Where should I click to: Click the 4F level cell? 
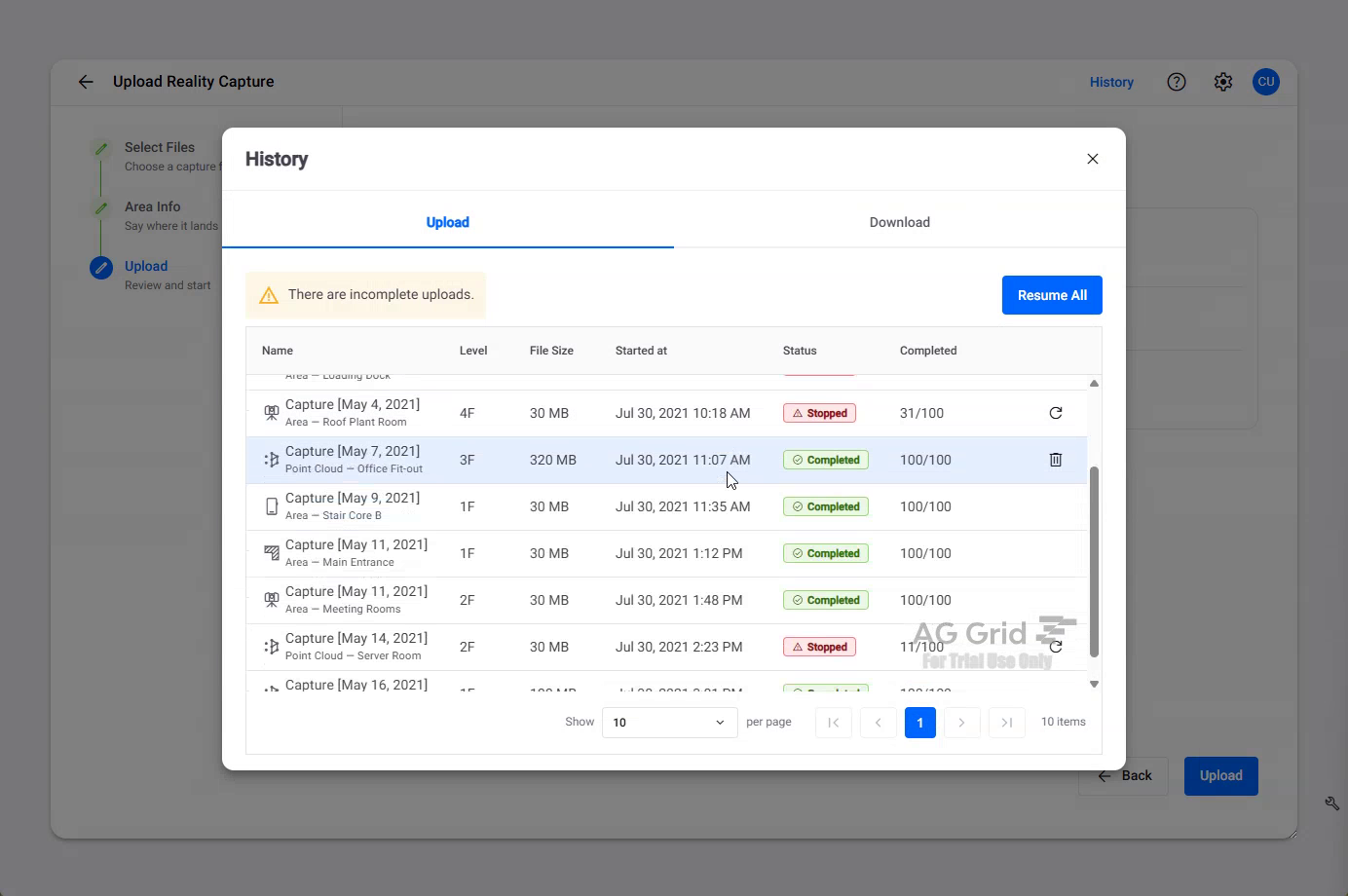point(468,413)
